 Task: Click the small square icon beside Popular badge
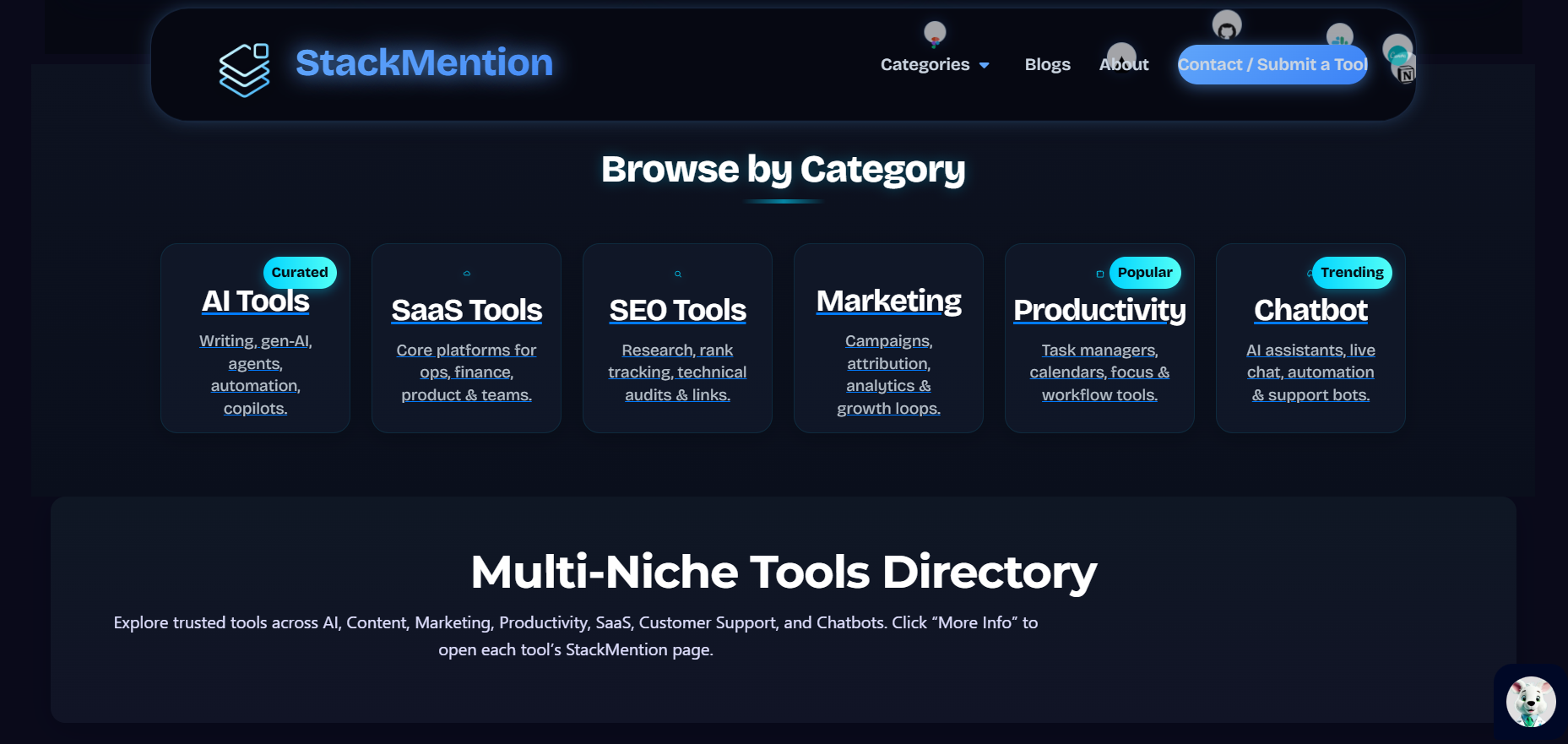coord(1100,274)
